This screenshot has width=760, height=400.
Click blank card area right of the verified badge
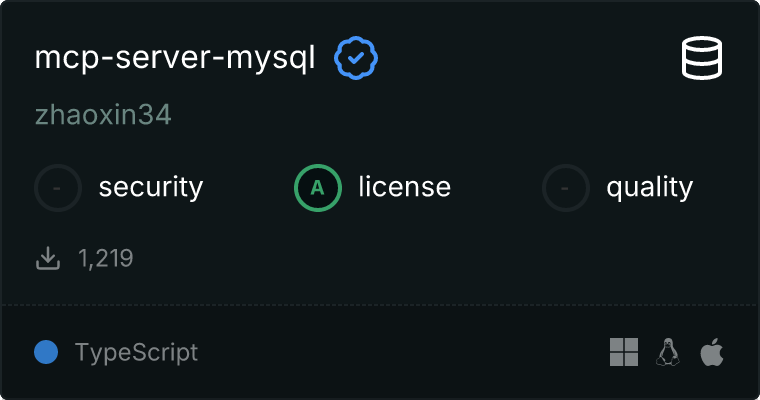point(520,59)
